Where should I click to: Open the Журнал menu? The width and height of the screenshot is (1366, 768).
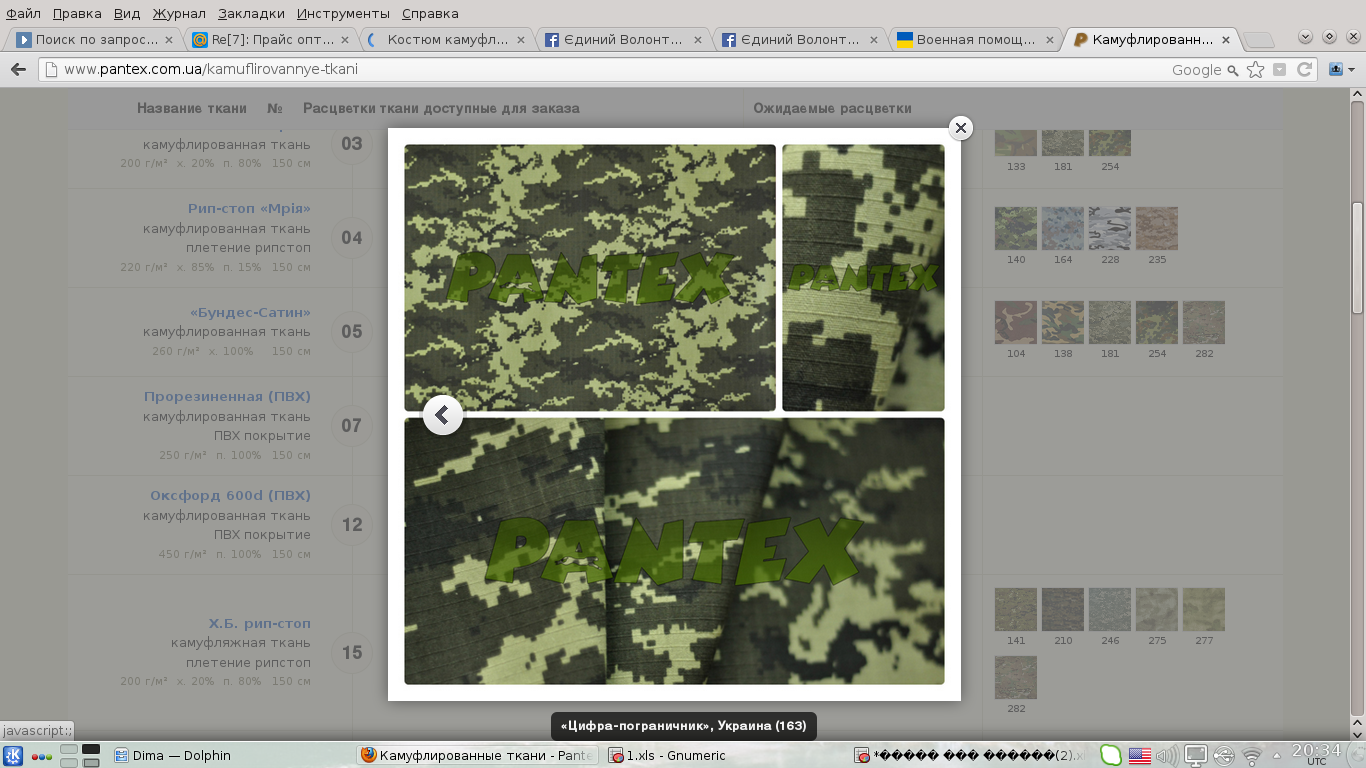pos(179,13)
